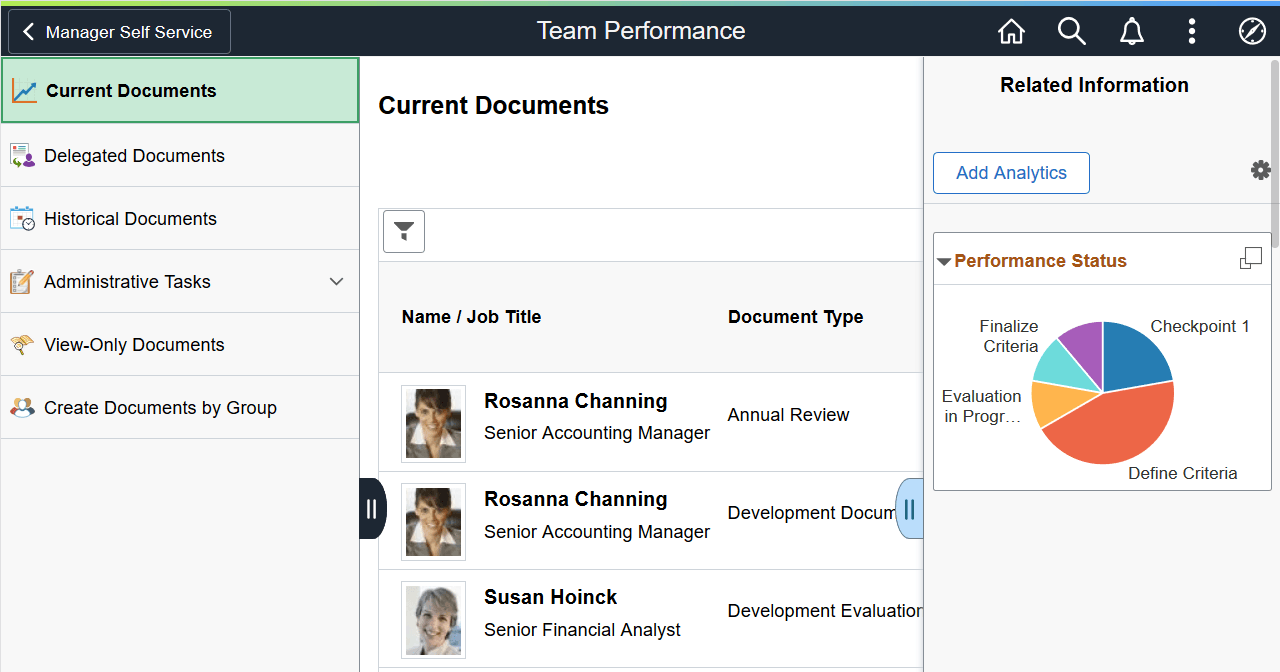The height and width of the screenshot is (672, 1280).
Task: Toggle the left navigation panel handle
Action: (x=372, y=509)
